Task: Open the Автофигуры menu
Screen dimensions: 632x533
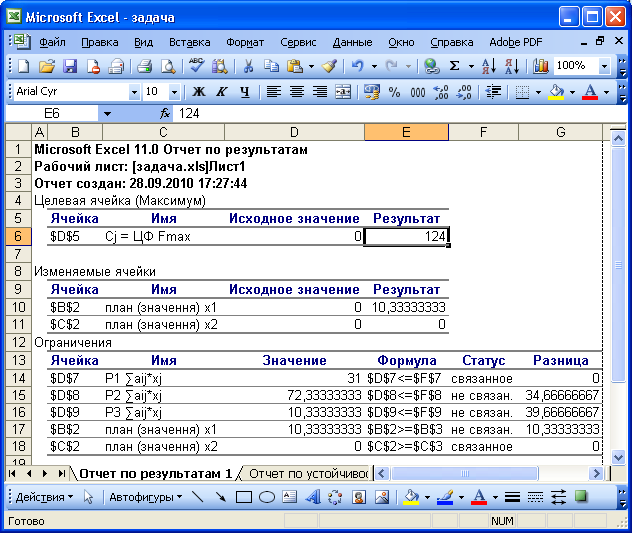Action: [146, 497]
